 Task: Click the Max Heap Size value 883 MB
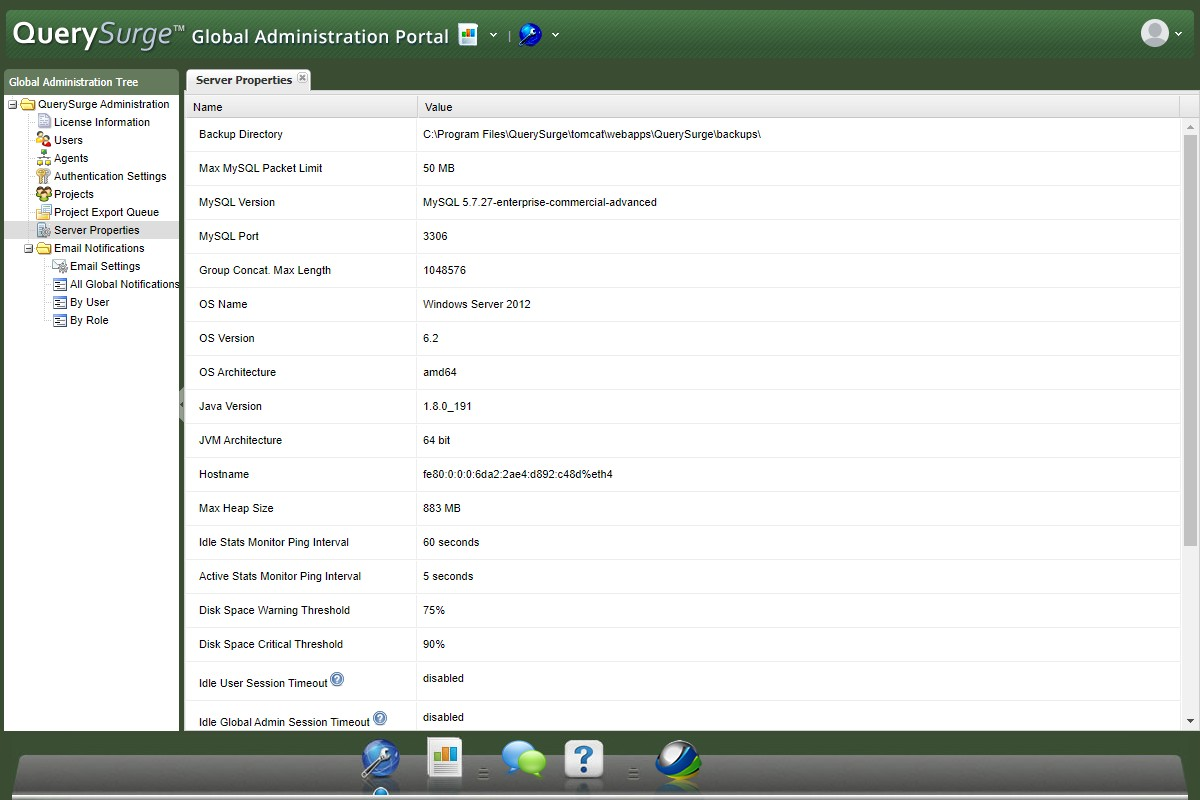click(442, 508)
